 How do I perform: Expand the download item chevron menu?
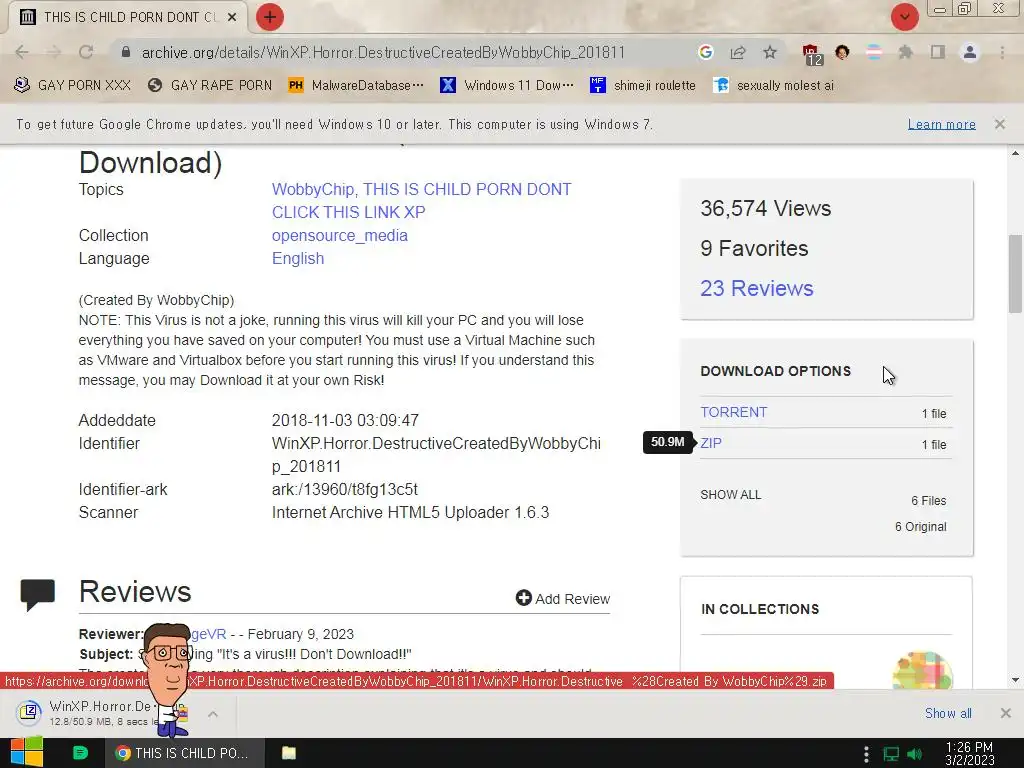point(213,714)
